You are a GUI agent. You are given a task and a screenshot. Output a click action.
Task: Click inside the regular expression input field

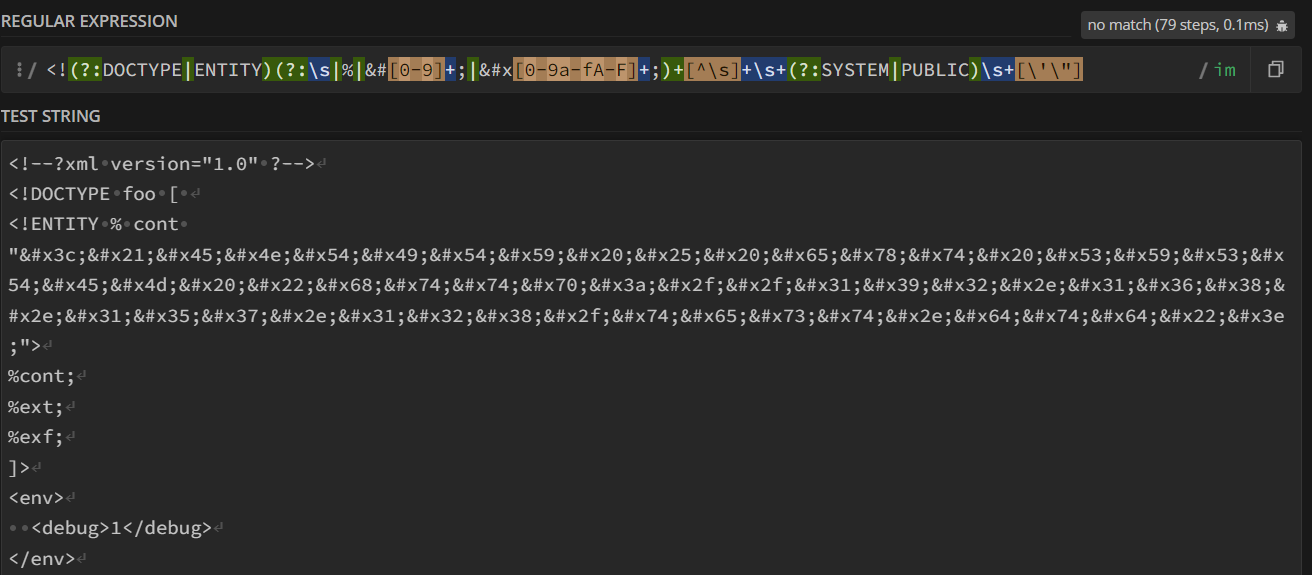point(1140,70)
